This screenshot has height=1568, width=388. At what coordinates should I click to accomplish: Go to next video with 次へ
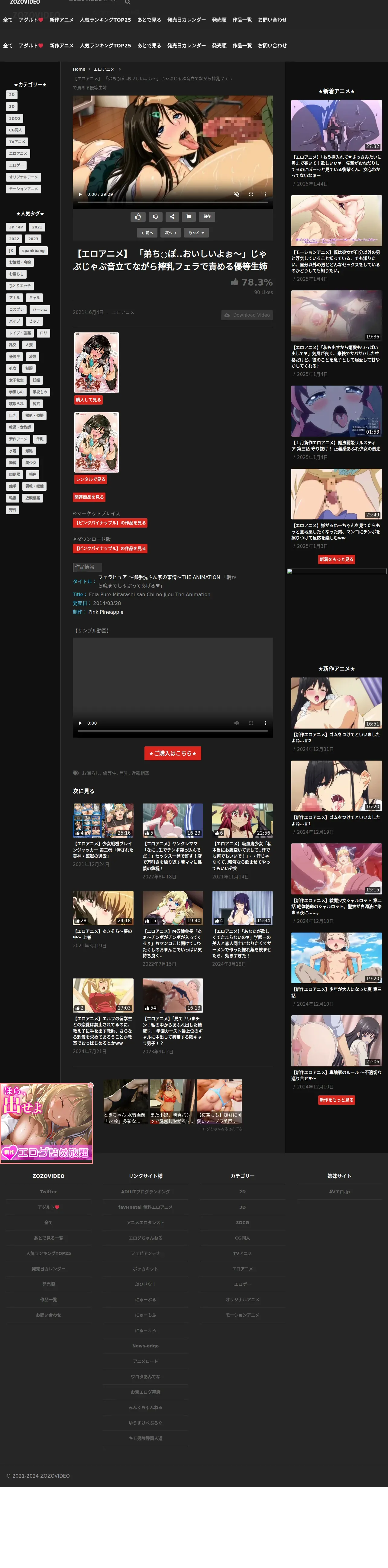point(170,232)
